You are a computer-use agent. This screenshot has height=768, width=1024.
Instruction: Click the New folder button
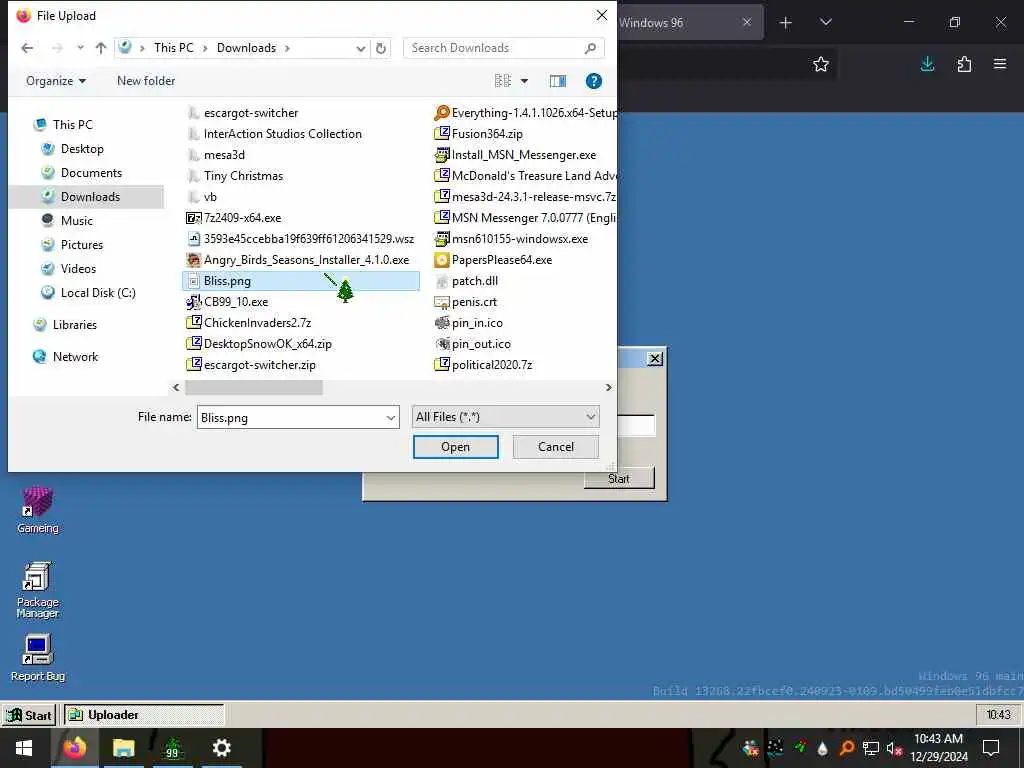[146, 81]
